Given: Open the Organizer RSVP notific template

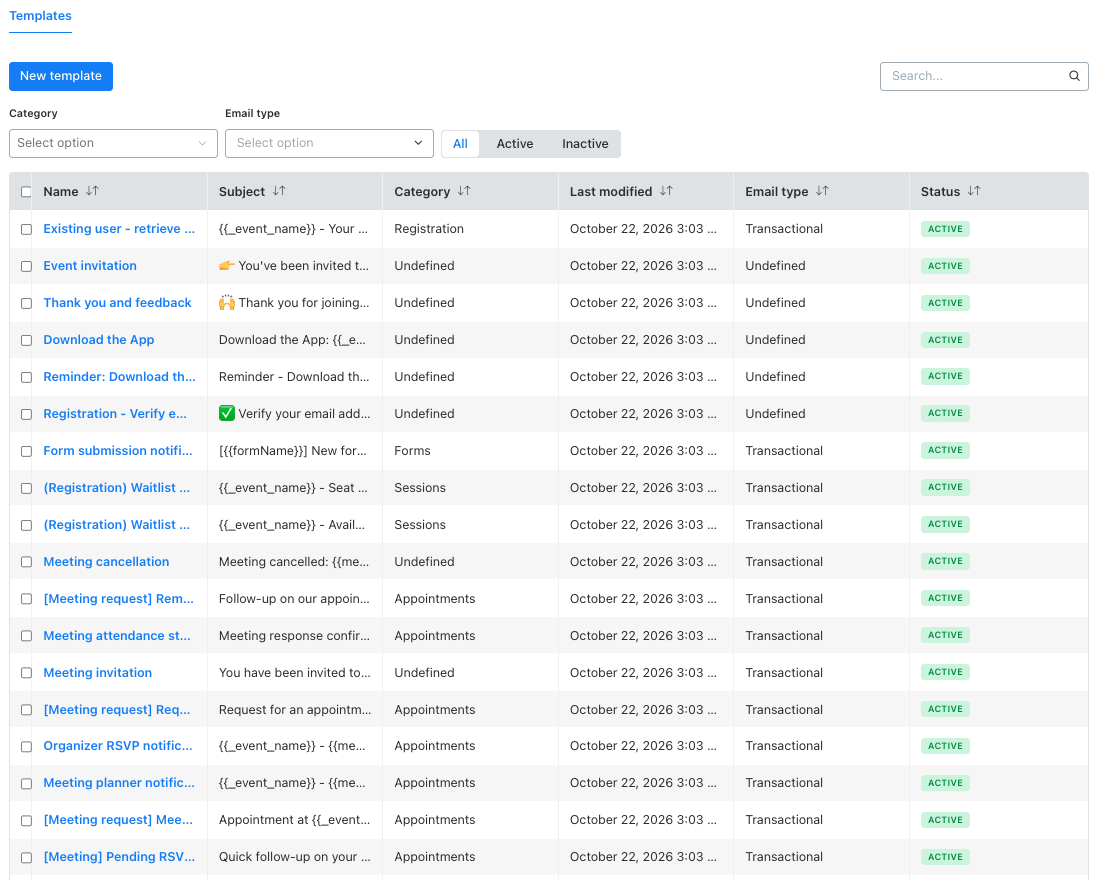Looking at the screenshot, I should [x=118, y=746].
